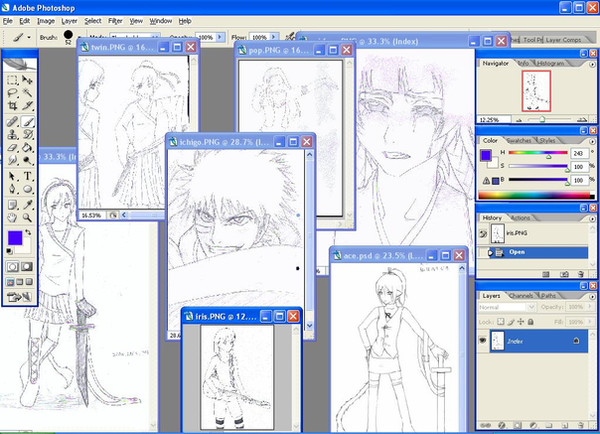
Task: Open the History panel flyout menu
Action: coord(592,219)
